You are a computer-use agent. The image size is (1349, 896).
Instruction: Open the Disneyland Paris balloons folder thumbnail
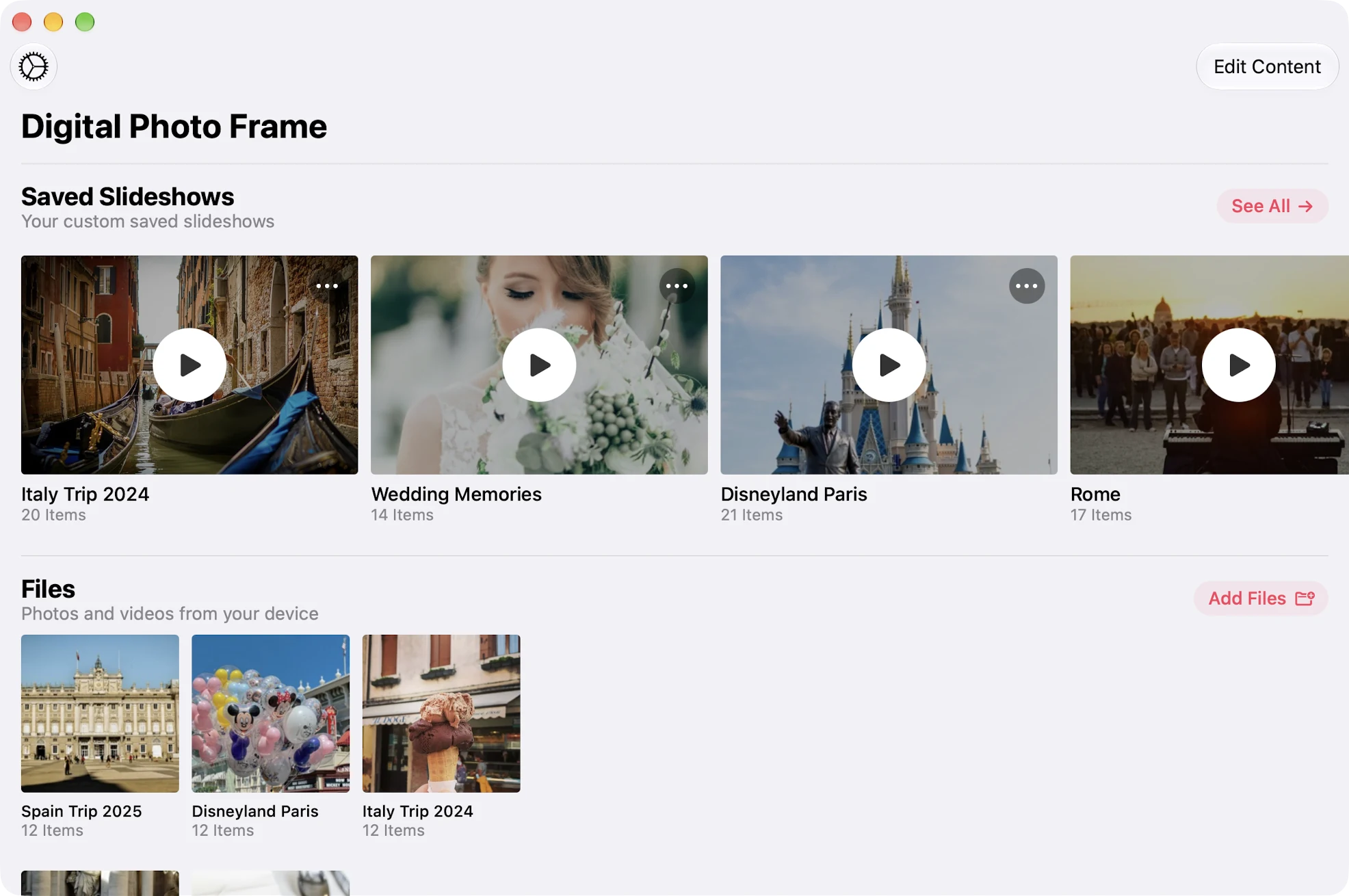tap(270, 713)
